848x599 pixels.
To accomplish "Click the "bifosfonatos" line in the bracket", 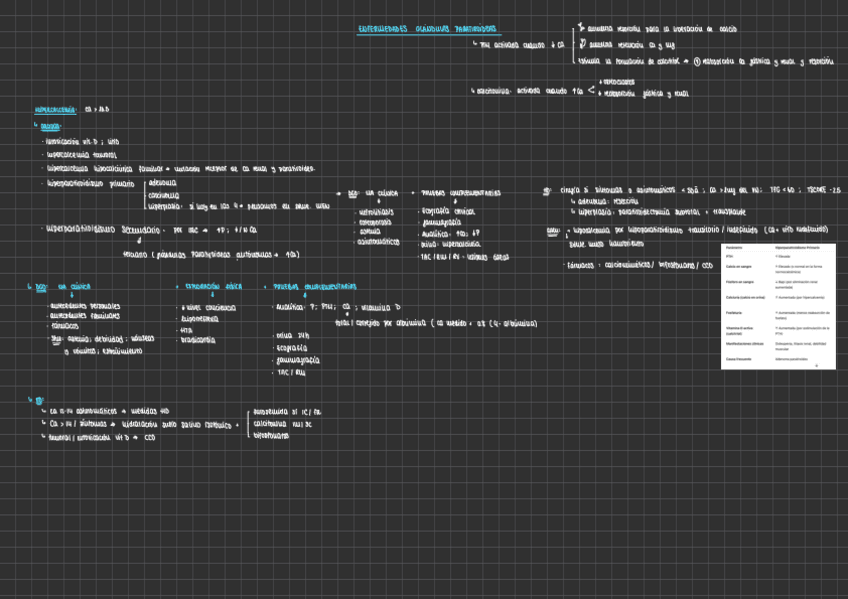I will [x=271, y=435].
